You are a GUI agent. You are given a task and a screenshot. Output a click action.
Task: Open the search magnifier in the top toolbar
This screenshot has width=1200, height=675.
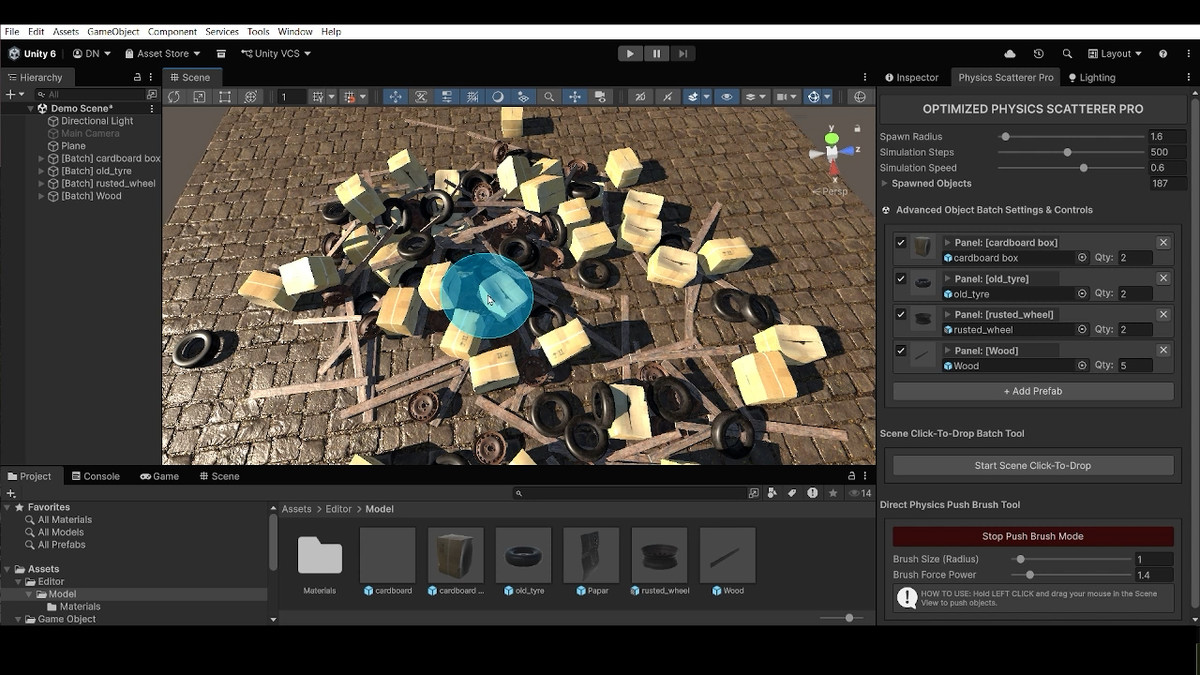1067,54
